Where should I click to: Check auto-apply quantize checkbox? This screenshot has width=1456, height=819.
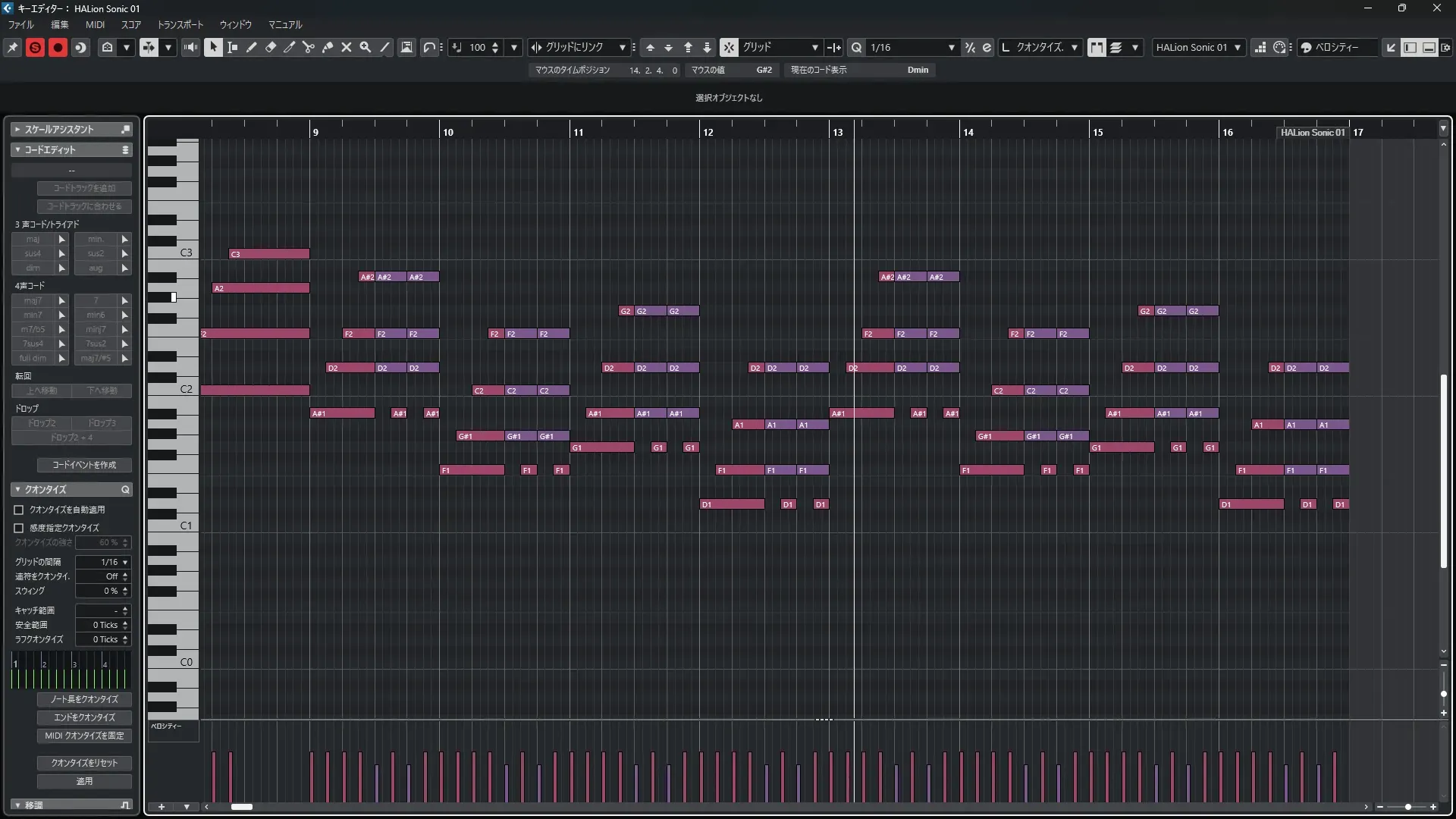pos(19,510)
